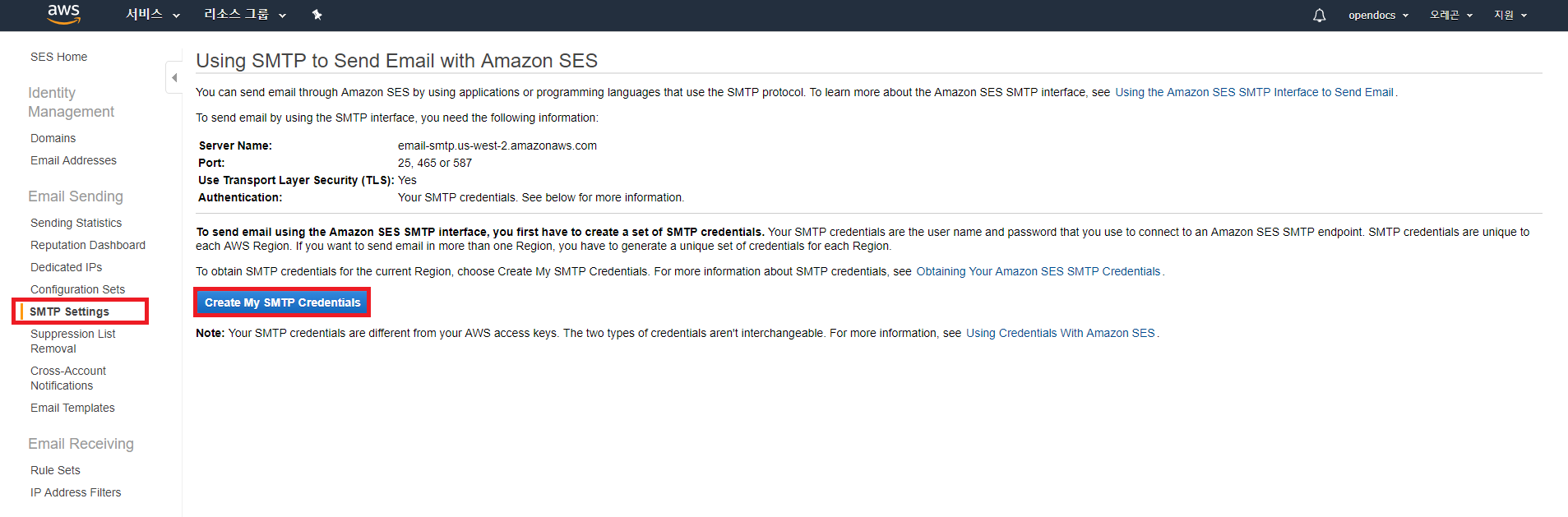Viewport: 1568px width, 517px height.
Task: Open Domains in the sidebar
Action: 53,138
